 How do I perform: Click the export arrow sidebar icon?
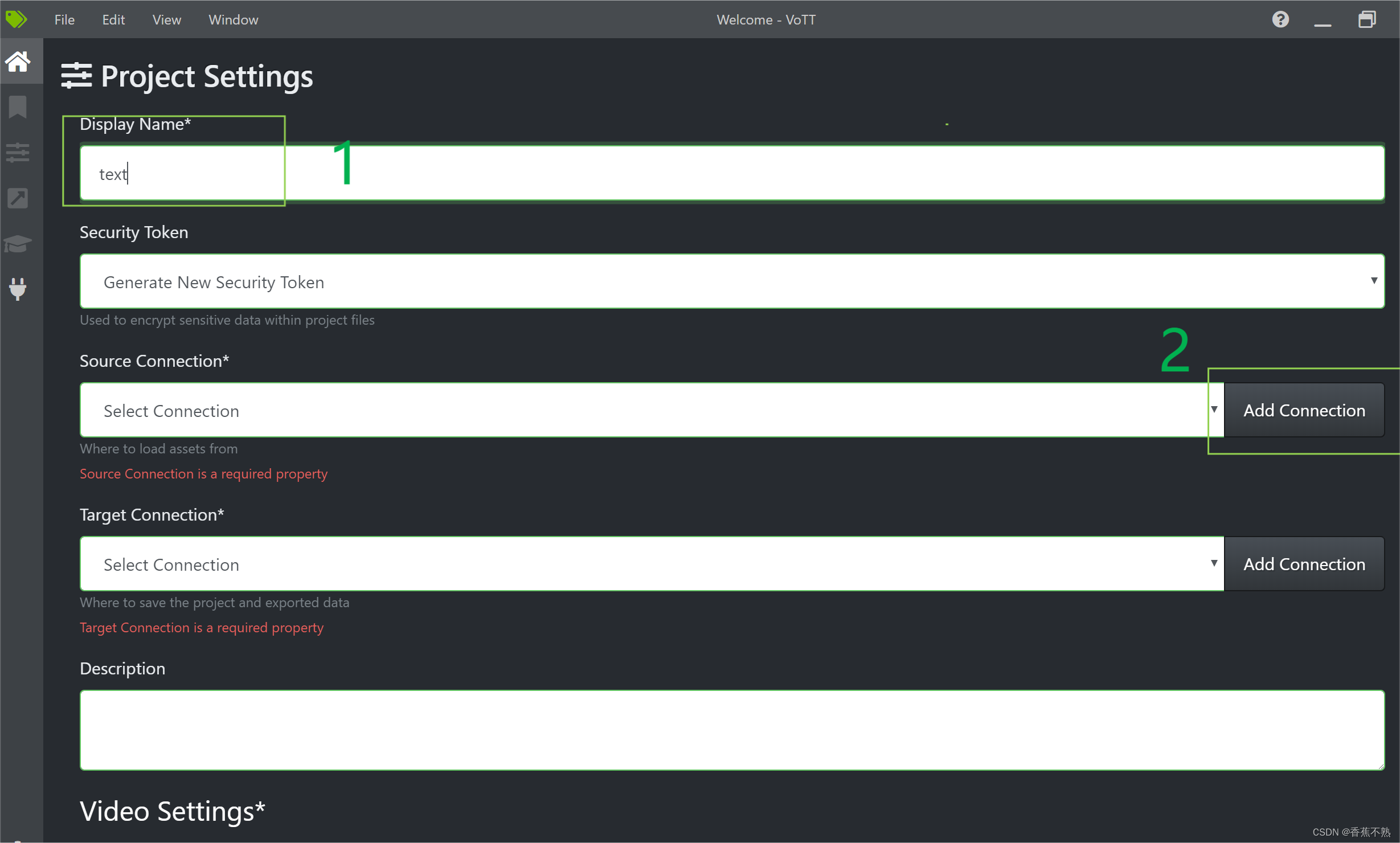click(x=18, y=198)
